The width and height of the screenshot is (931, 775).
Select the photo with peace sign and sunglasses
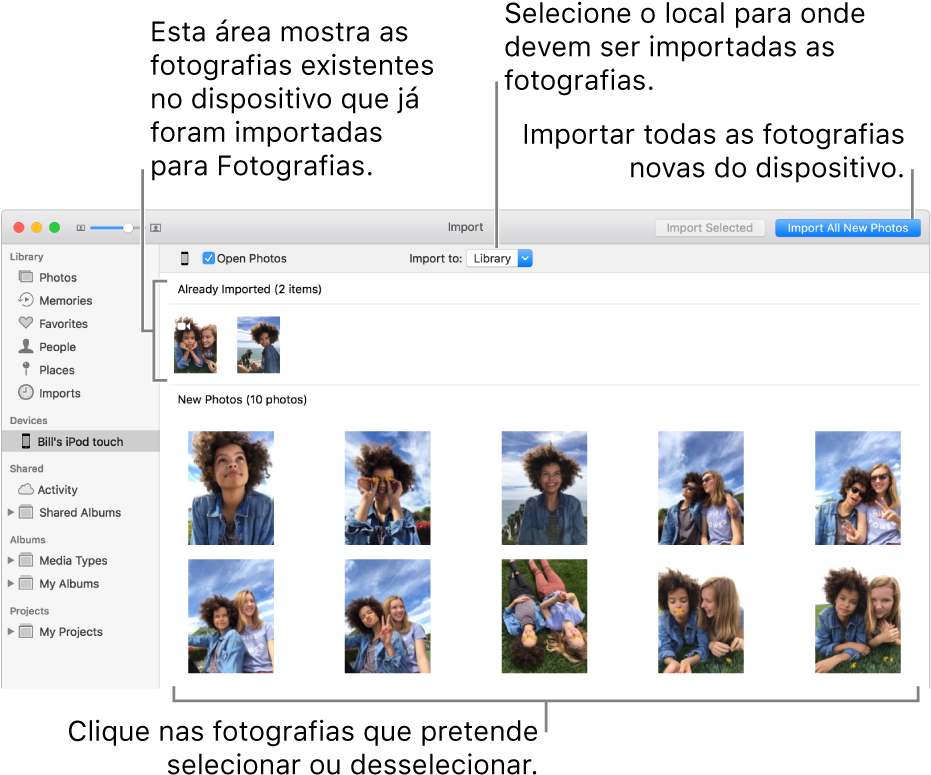click(857, 488)
